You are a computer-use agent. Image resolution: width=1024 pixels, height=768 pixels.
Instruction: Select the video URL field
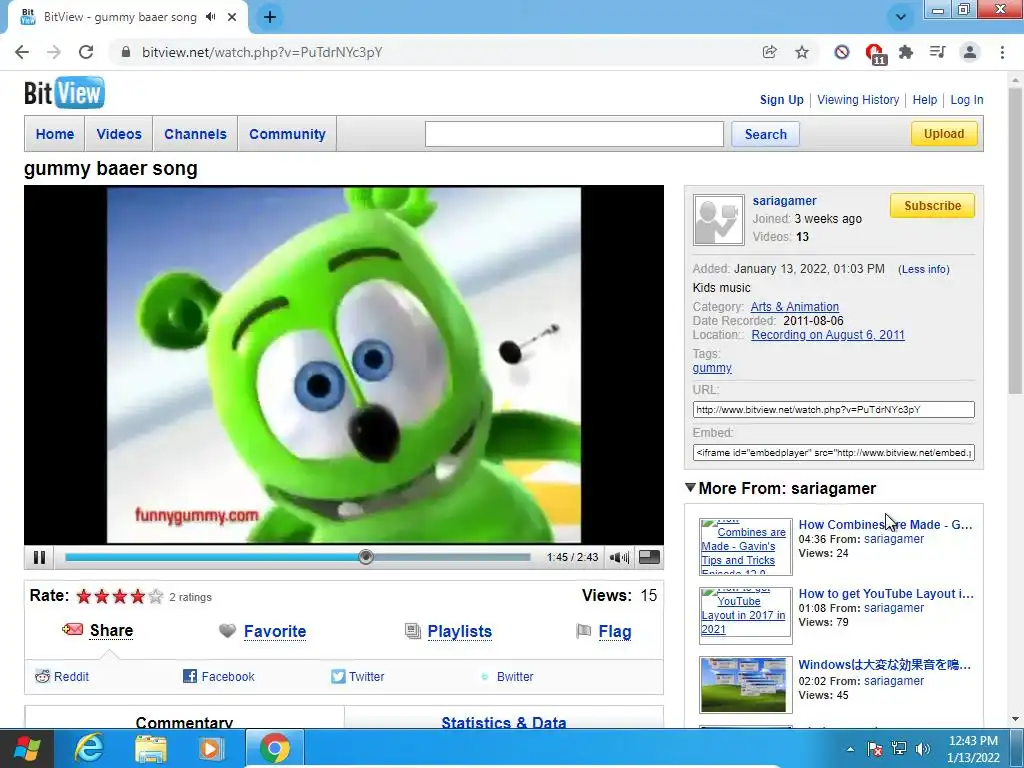click(833, 409)
